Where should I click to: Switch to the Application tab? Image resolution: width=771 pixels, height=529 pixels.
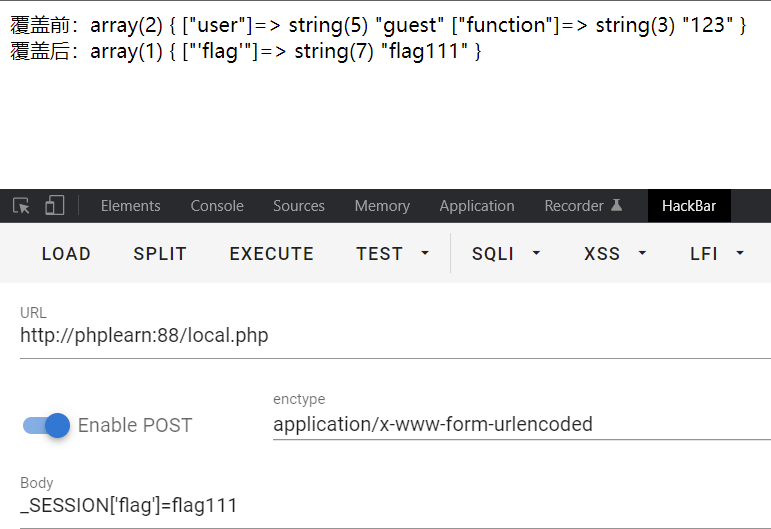click(477, 206)
